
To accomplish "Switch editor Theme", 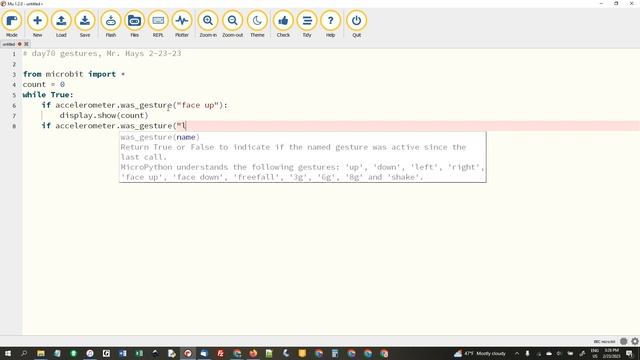I will point(257,24).
